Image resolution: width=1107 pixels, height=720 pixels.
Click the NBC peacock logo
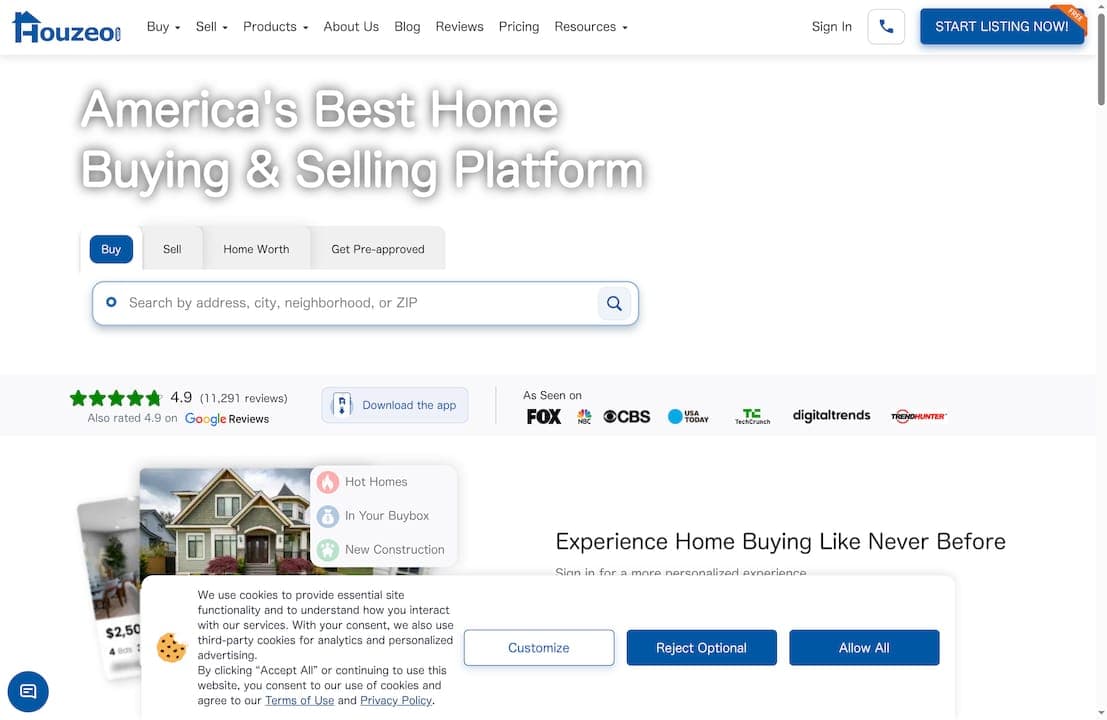click(x=584, y=416)
